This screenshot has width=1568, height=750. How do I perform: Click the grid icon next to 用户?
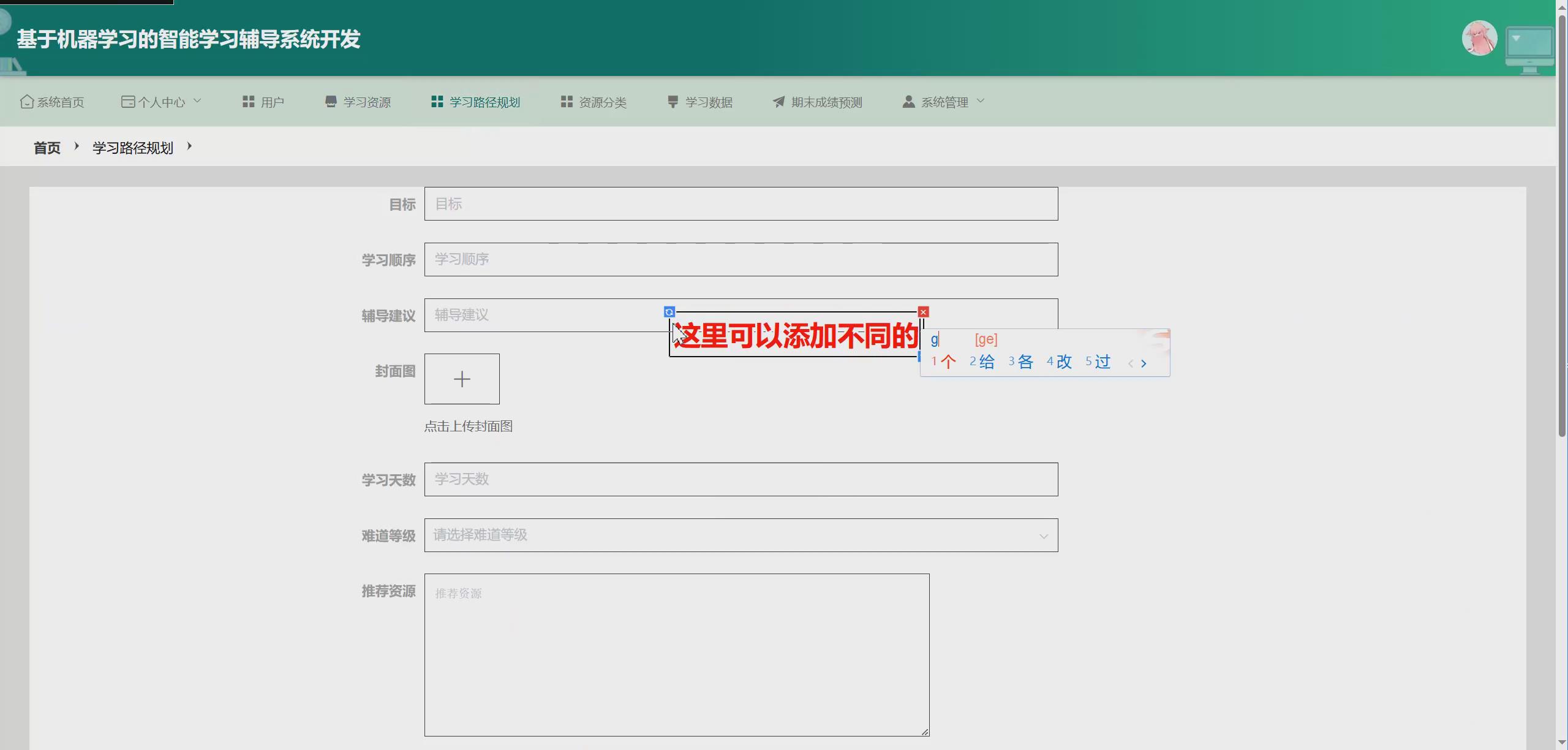coord(247,101)
